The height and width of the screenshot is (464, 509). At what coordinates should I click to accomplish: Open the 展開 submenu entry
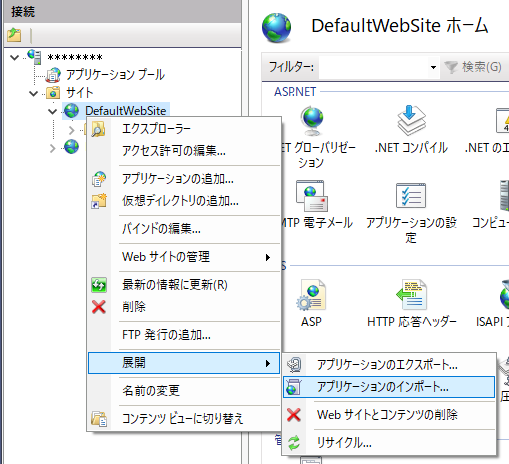coord(184,363)
